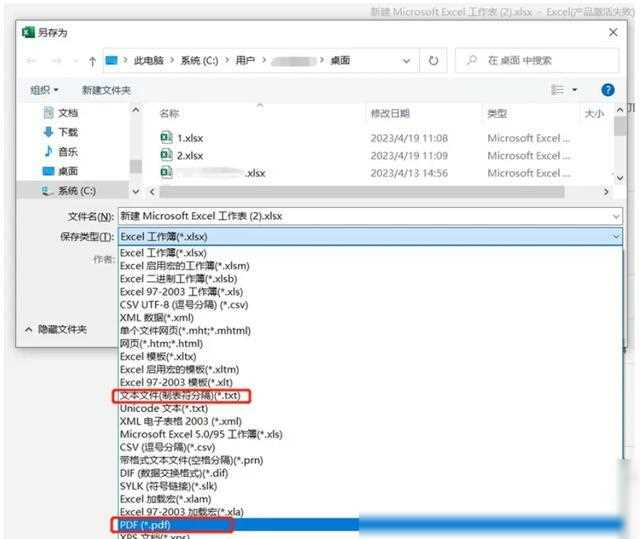The width and height of the screenshot is (640, 539).
Task: Click the view layout icon
Action: (558, 90)
